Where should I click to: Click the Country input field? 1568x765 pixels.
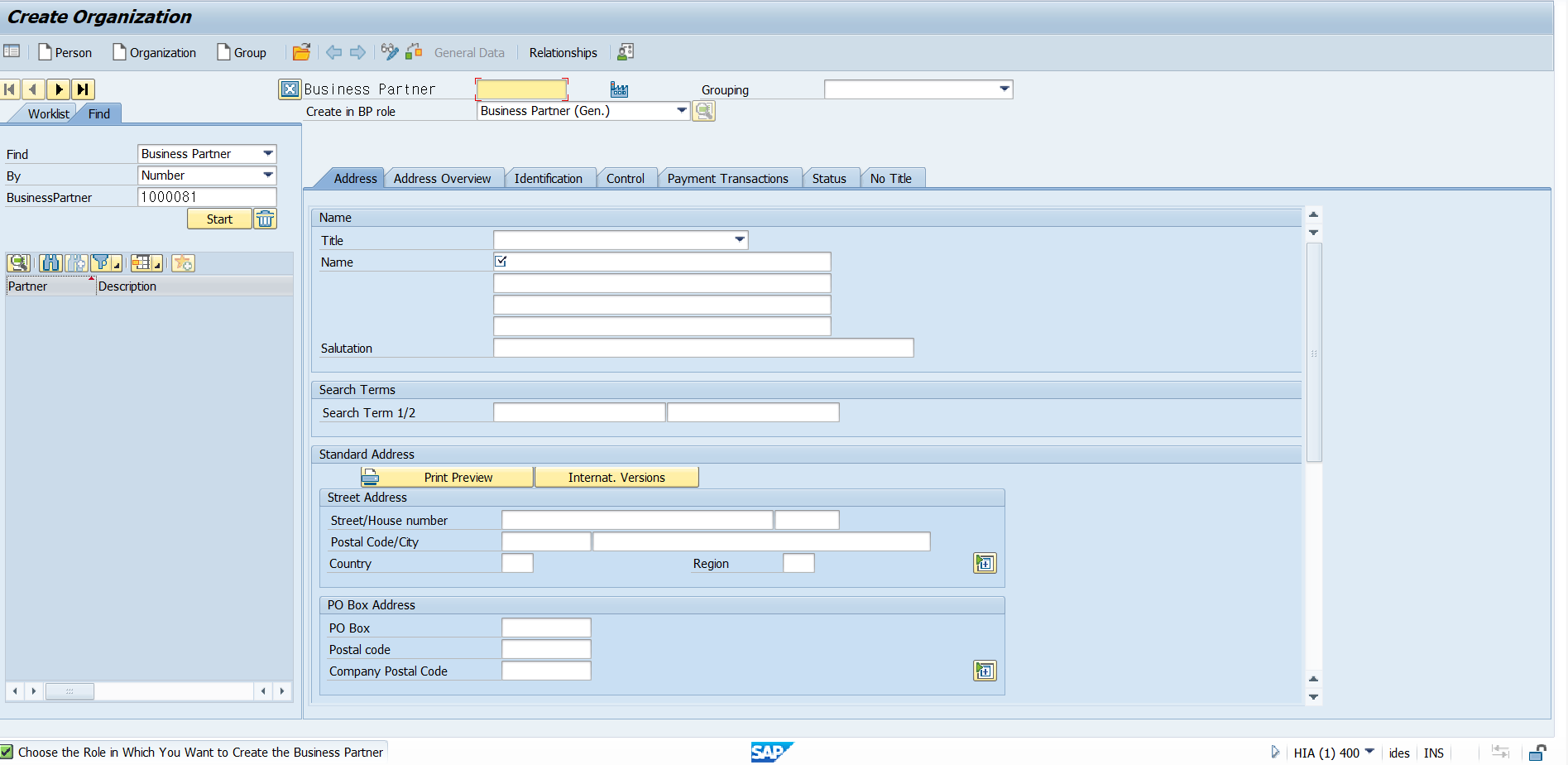tap(517, 563)
